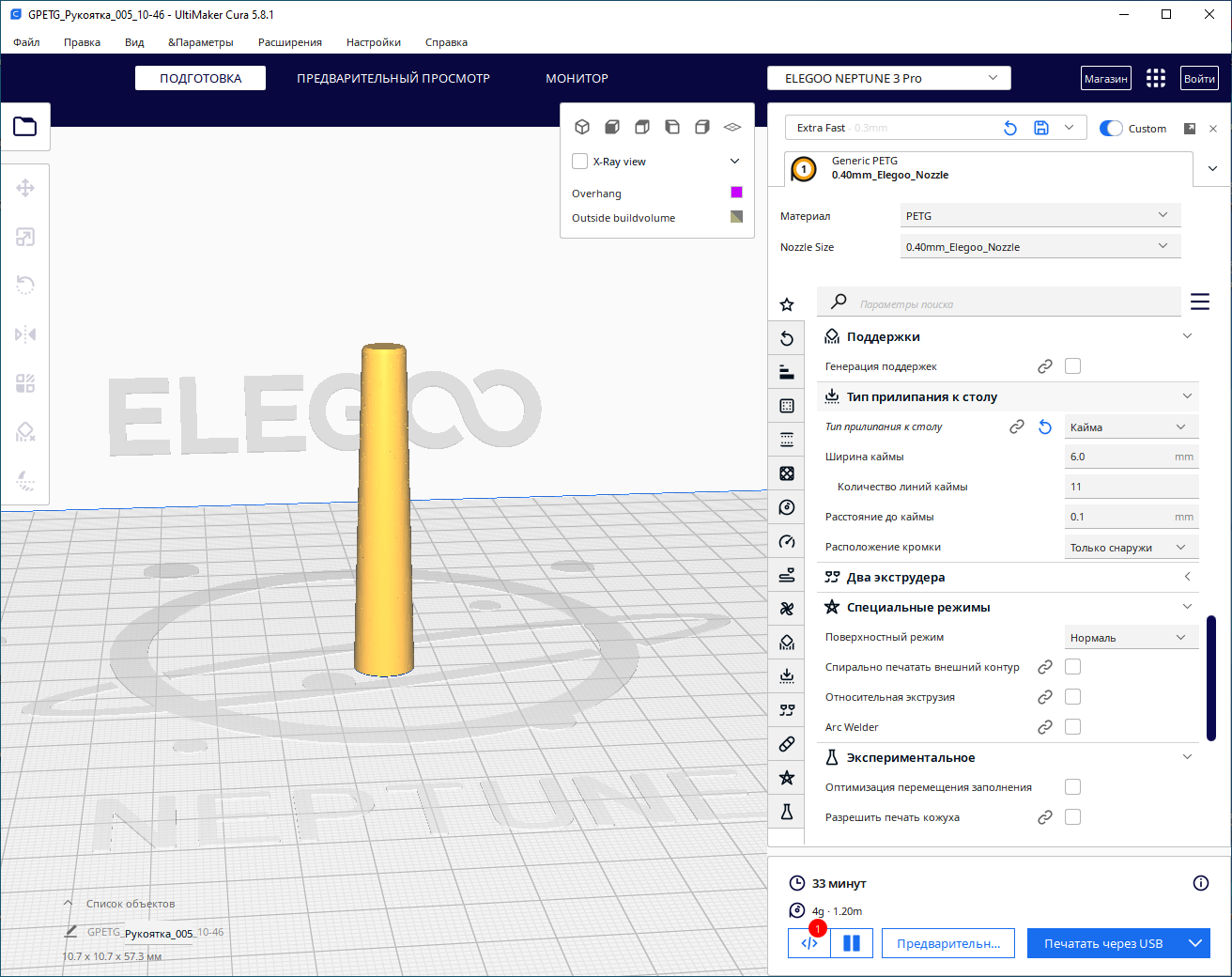This screenshot has width=1232, height=977.
Task: Open the application switcher grid icon
Action: (x=1156, y=78)
